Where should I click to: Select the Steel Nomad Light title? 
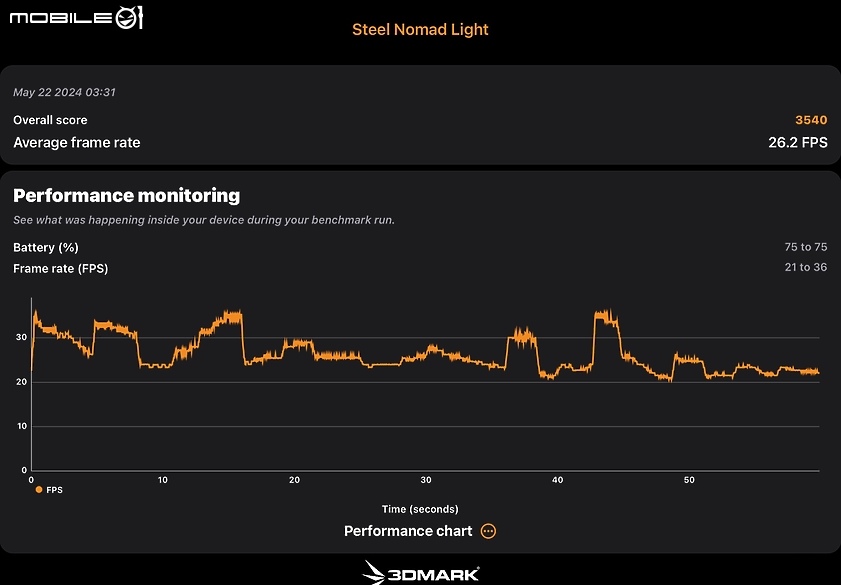click(x=420, y=29)
